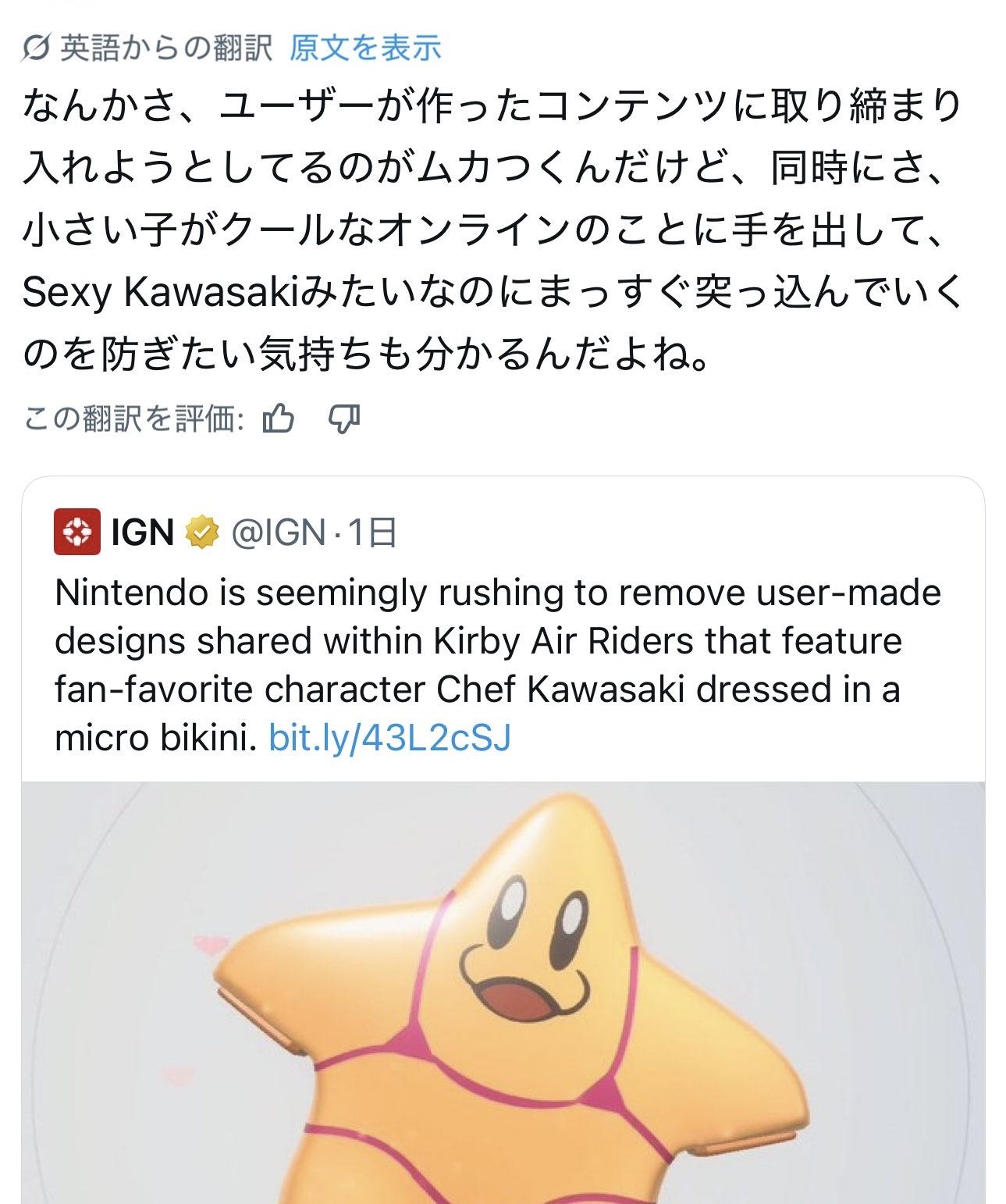Tap the この翻訳を評価 label
Screen dimensions: 1006x1204
(x=134, y=419)
